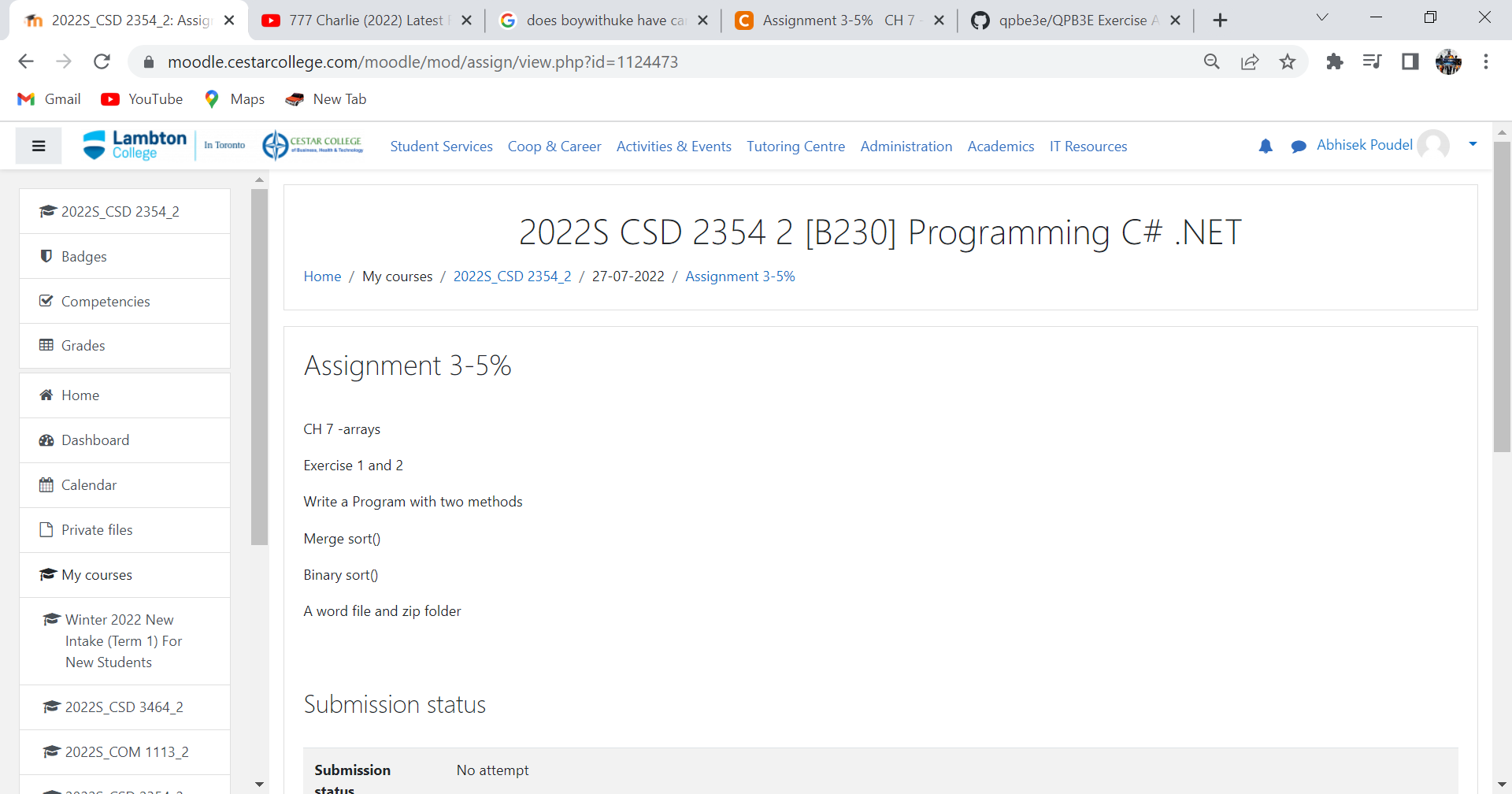Click the Lambton College logo

click(x=134, y=145)
